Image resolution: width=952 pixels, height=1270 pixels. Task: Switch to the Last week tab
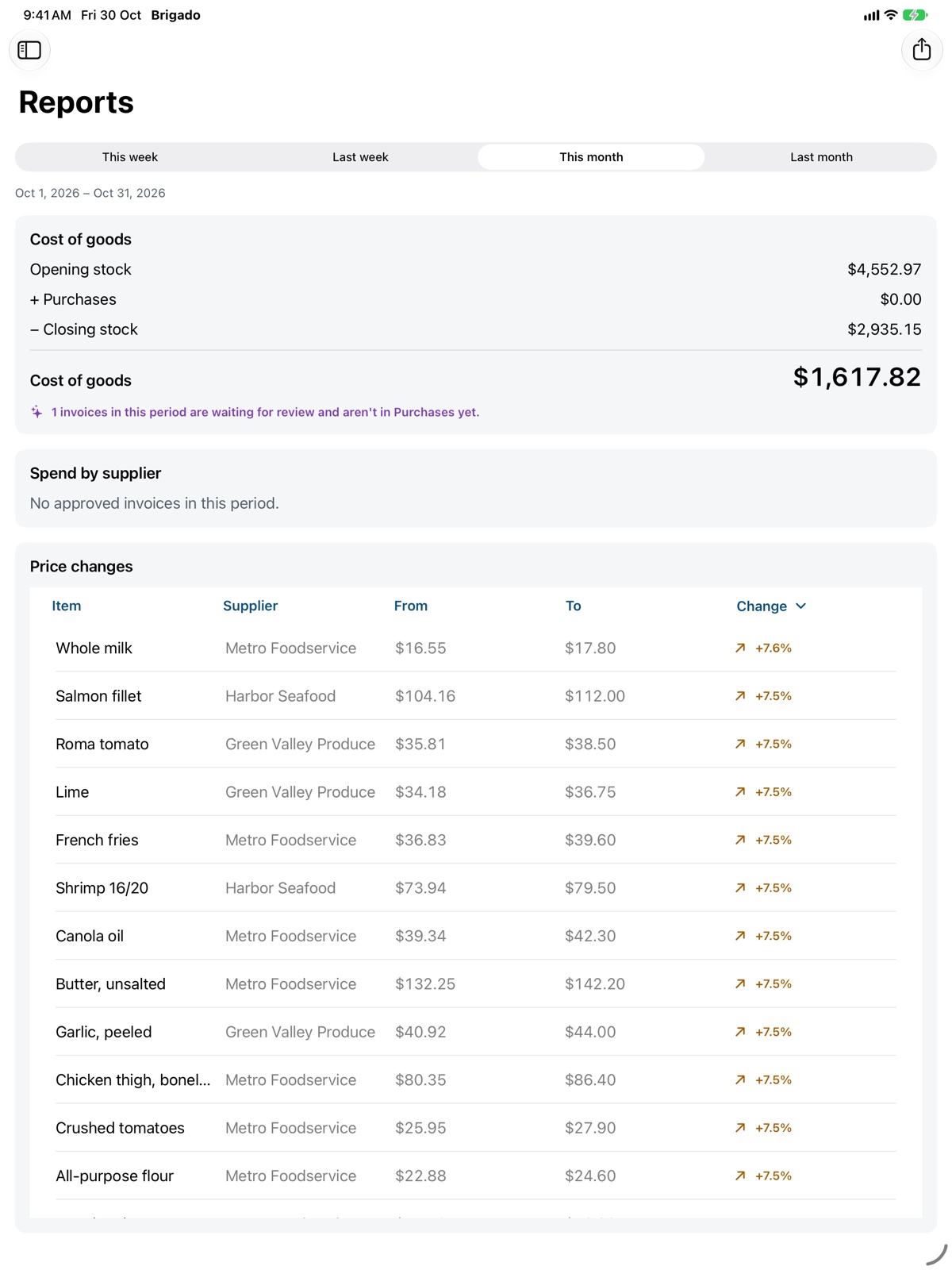(x=360, y=157)
